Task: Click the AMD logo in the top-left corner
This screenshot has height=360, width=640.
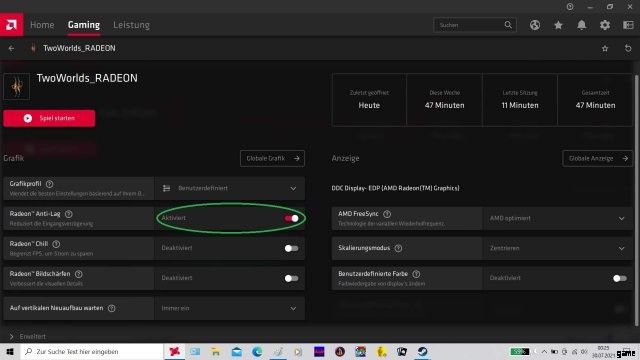Action: click(11, 25)
